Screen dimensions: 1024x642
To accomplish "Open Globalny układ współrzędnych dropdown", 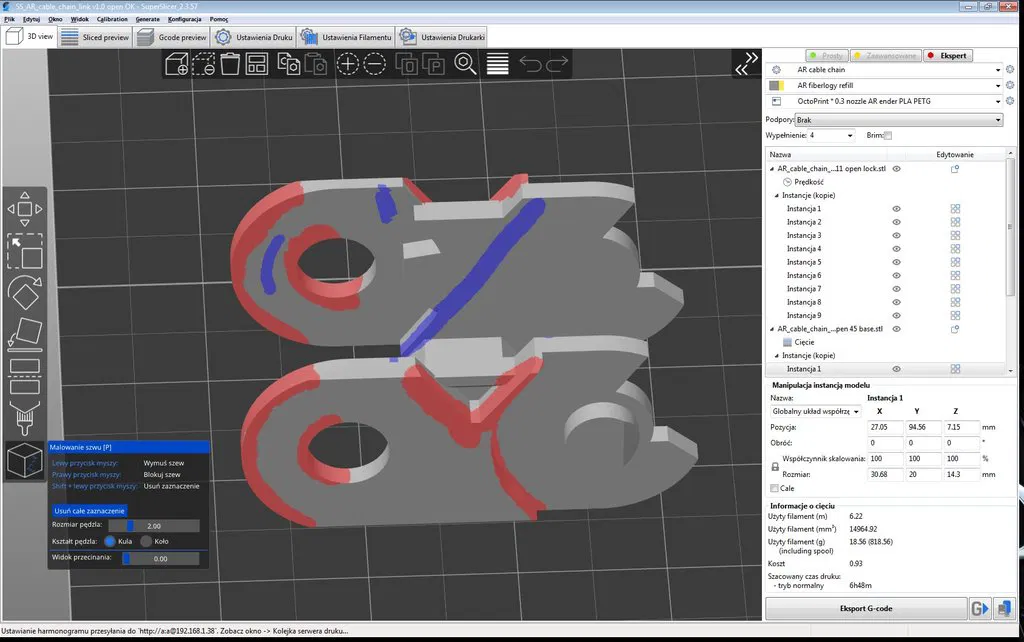I will (816, 411).
